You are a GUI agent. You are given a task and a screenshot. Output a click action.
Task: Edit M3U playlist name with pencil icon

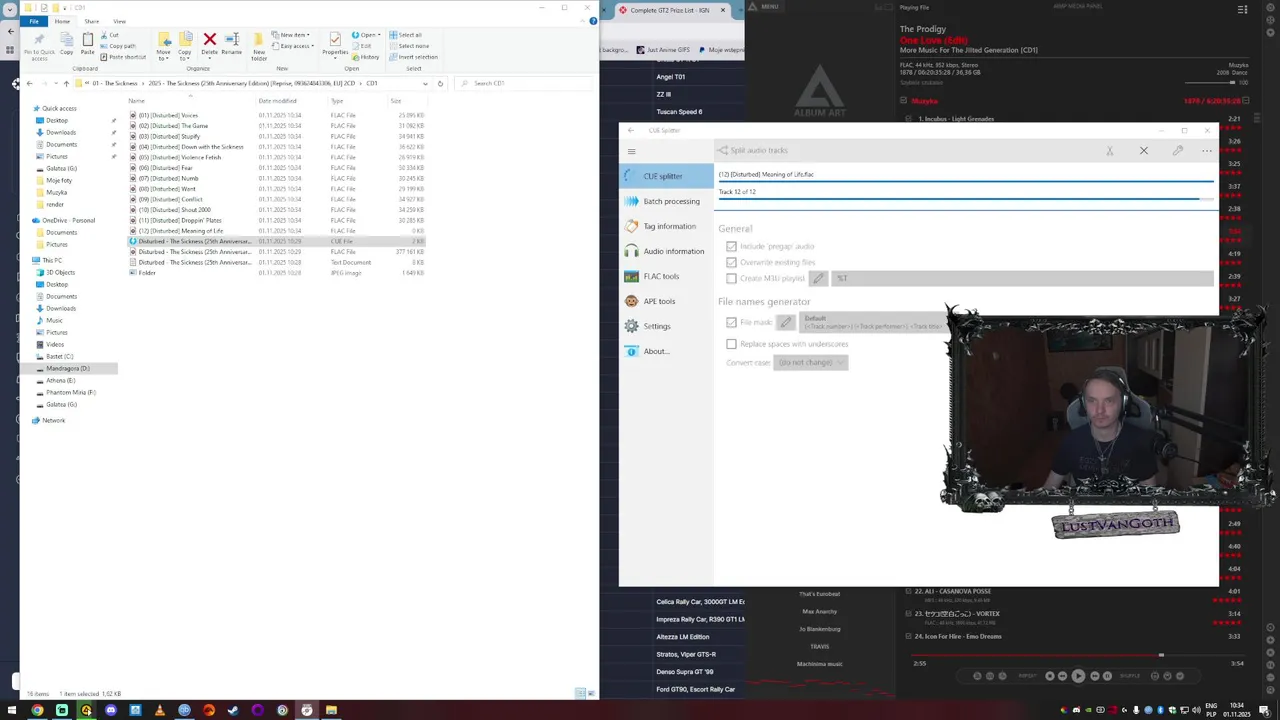pos(818,278)
